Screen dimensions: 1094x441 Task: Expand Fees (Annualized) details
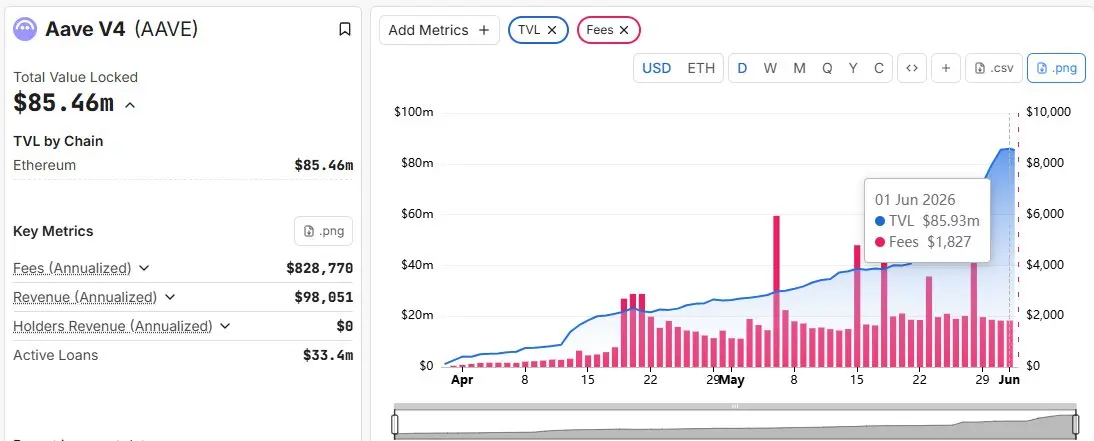click(144, 268)
